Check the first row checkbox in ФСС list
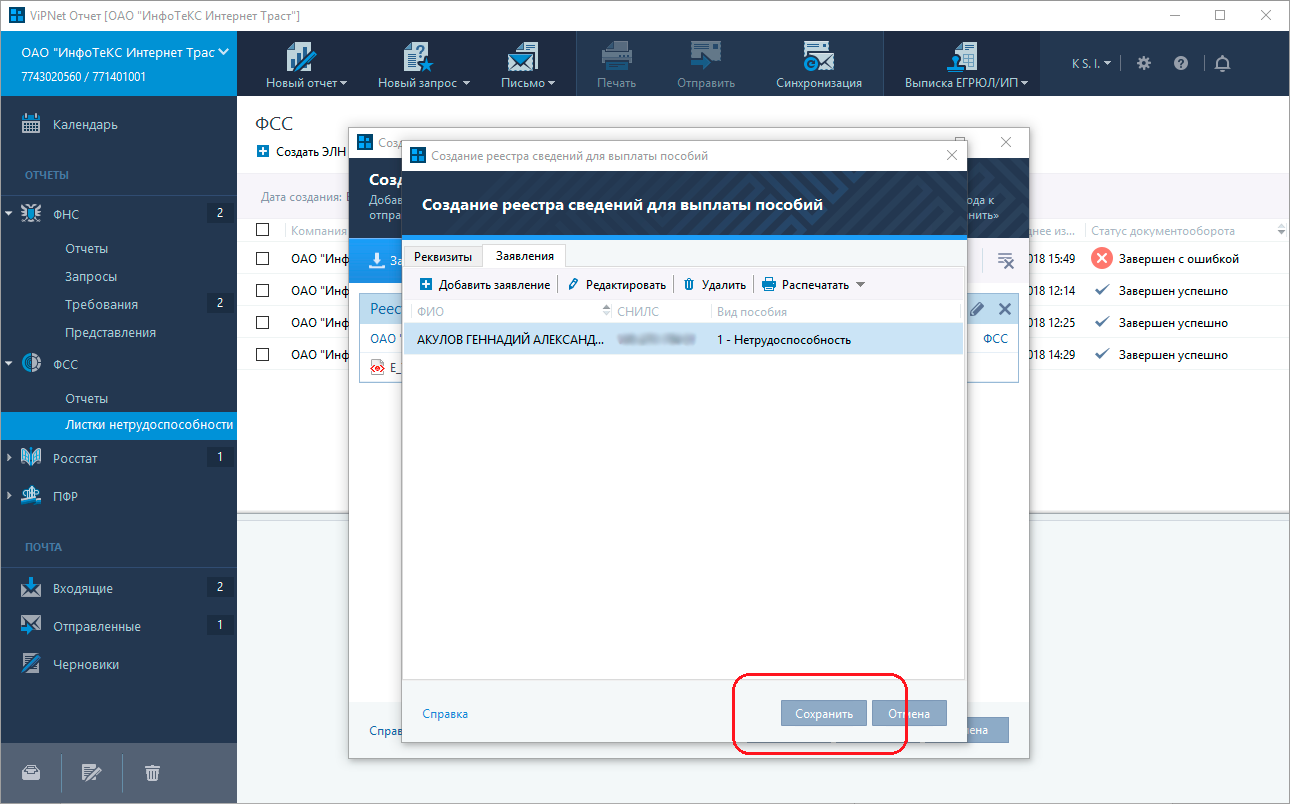Viewport: 1290px width, 804px height. tap(263, 259)
